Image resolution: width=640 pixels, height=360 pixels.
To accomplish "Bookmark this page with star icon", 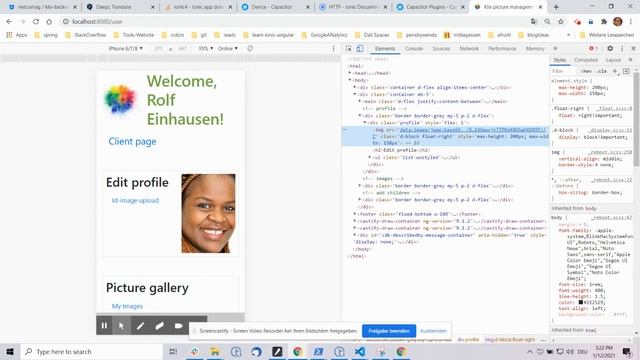I will tap(561, 22).
